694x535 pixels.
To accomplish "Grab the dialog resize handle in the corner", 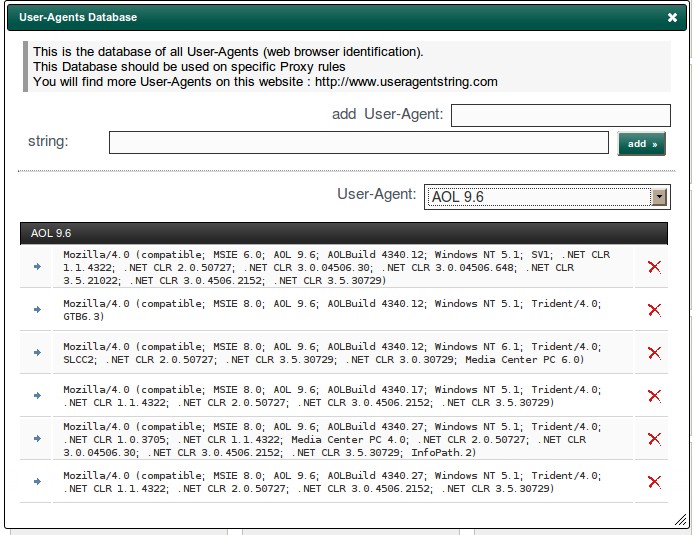I will (680, 520).
